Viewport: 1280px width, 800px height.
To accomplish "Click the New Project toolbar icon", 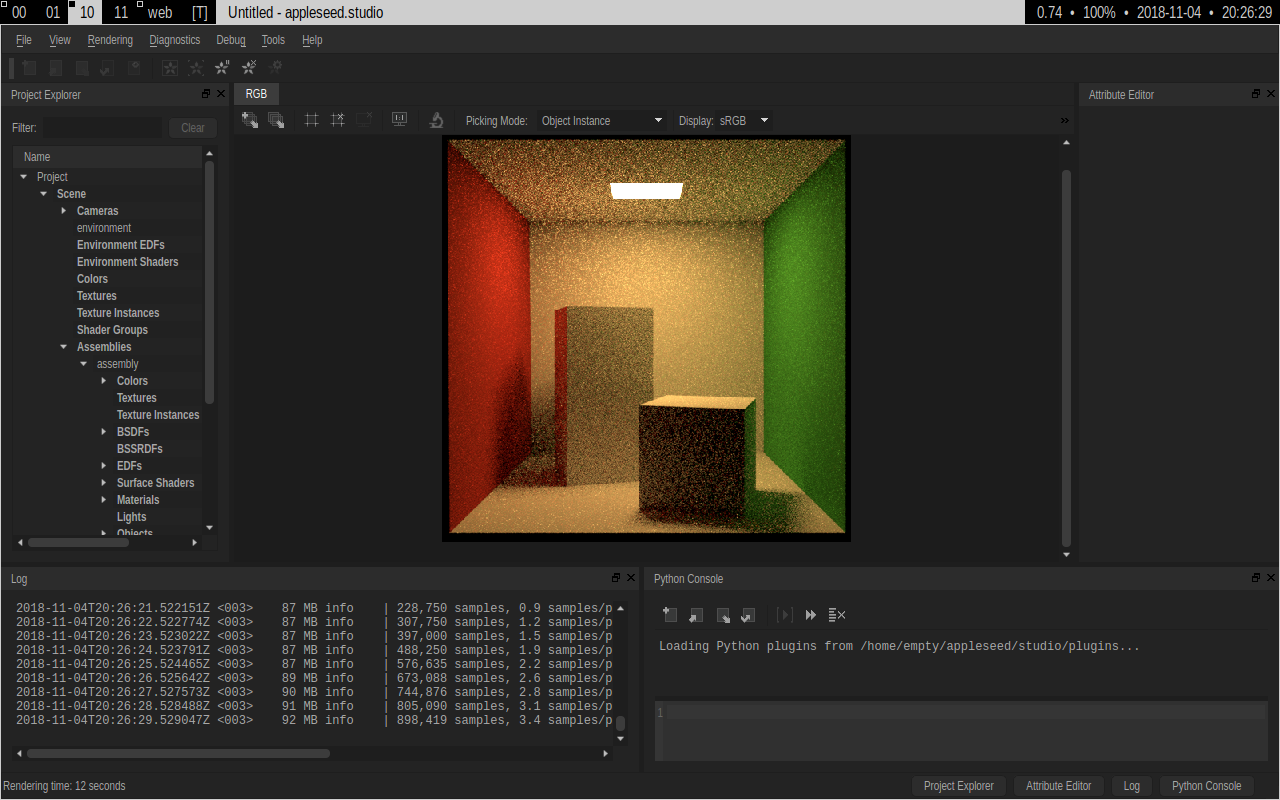I will coord(30,68).
